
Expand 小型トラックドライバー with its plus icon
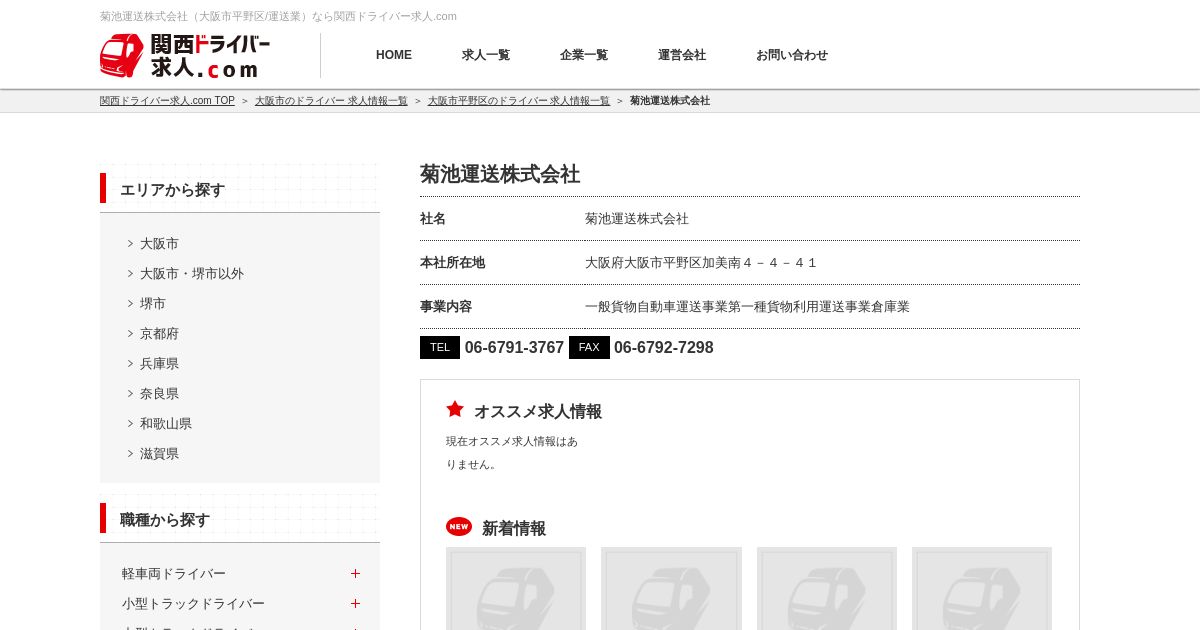point(355,604)
